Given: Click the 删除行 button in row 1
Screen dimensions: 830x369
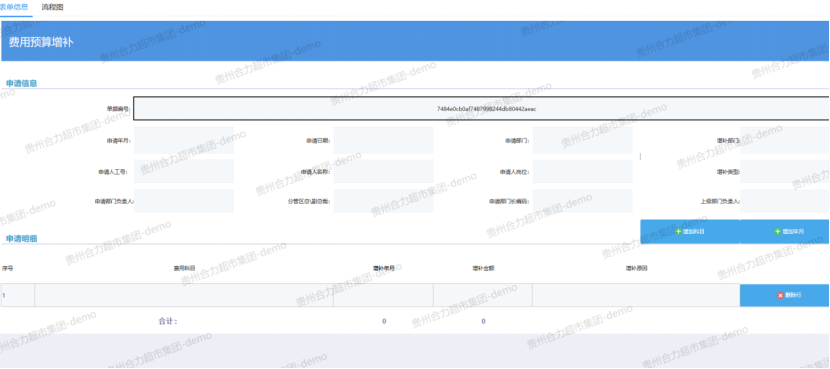Looking at the screenshot, I should point(784,295).
